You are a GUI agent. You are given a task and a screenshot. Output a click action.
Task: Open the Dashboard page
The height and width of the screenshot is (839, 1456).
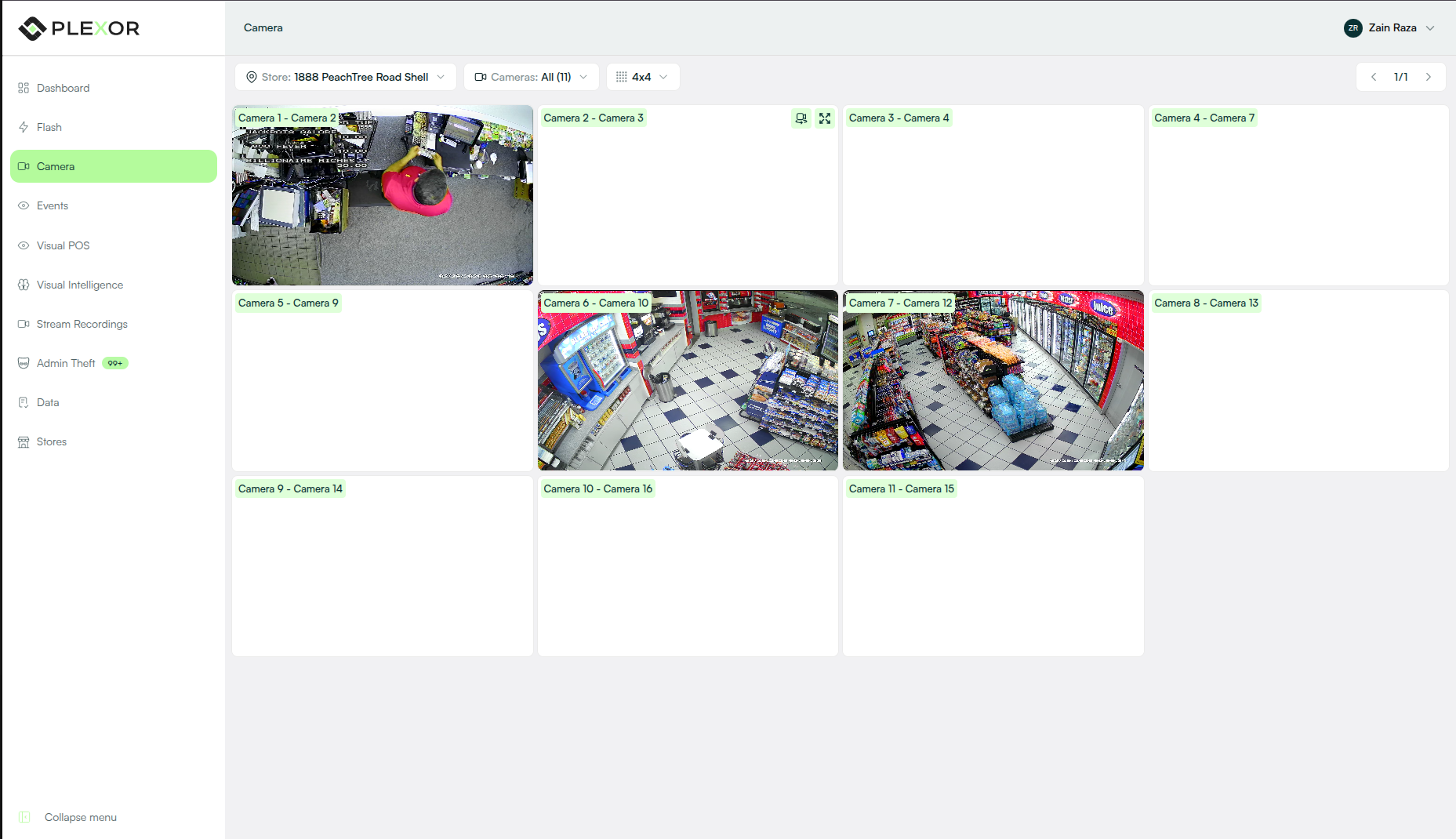click(x=114, y=88)
